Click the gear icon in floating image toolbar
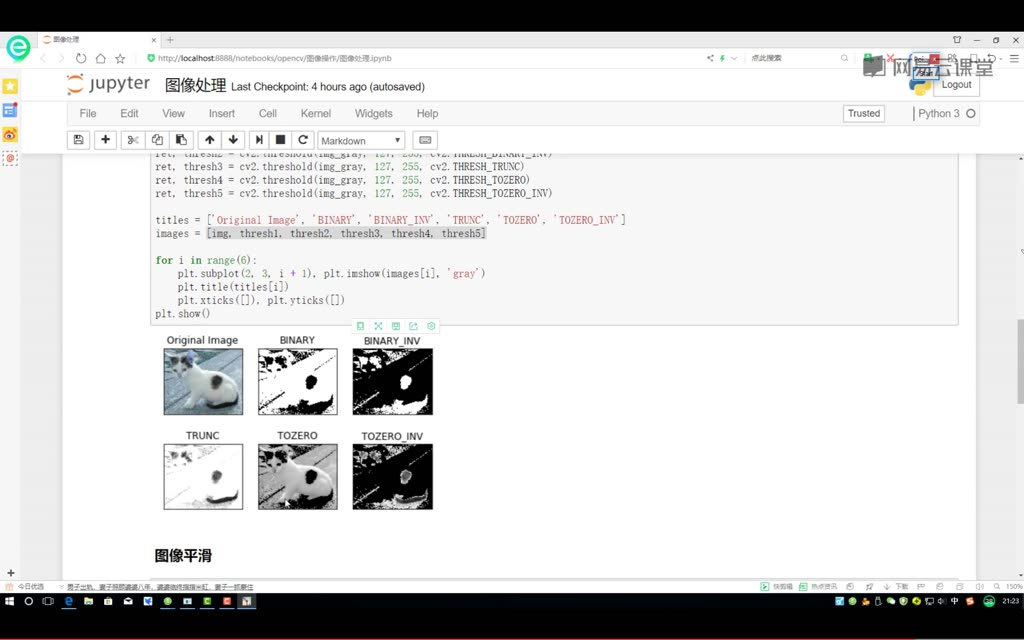 click(x=431, y=326)
